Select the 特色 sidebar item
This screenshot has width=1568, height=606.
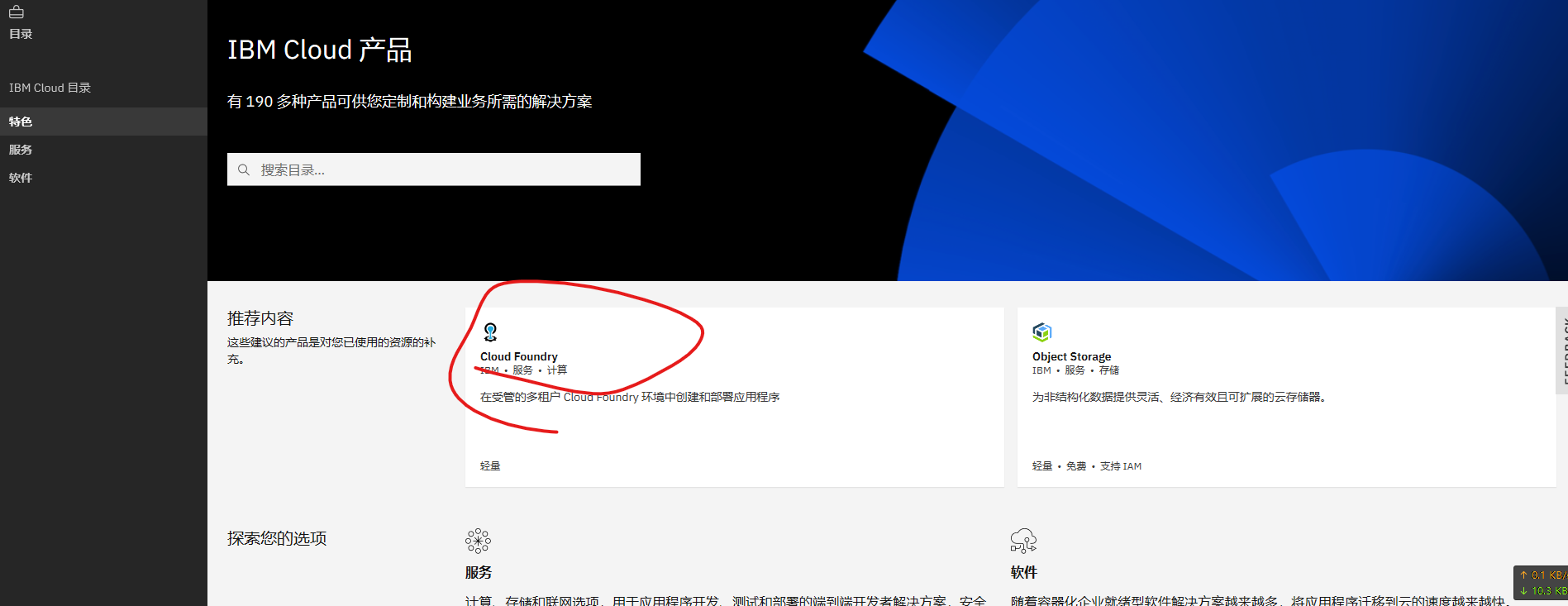click(103, 122)
